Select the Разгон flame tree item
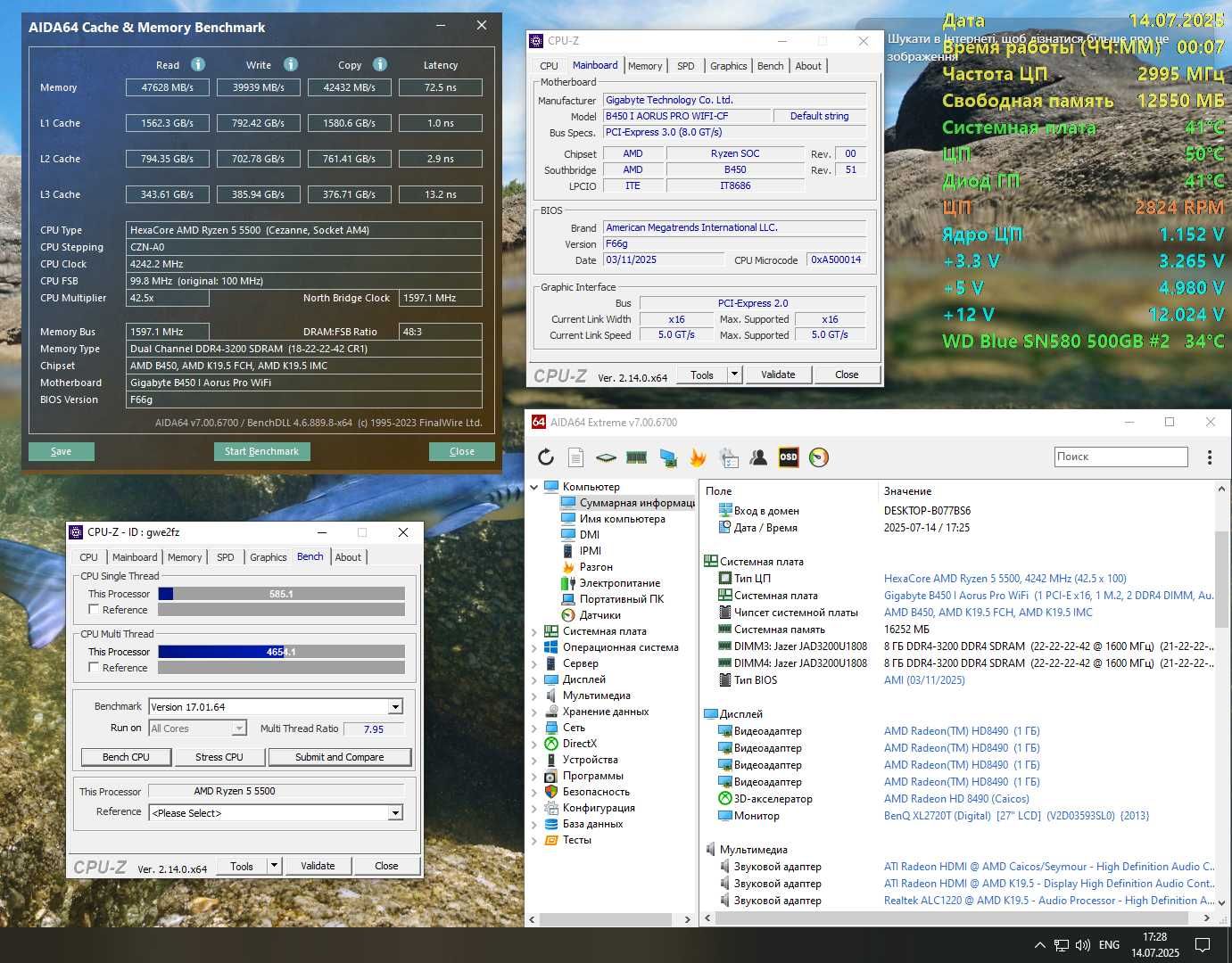This screenshot has width=1232, height=963. pos(587,567)
